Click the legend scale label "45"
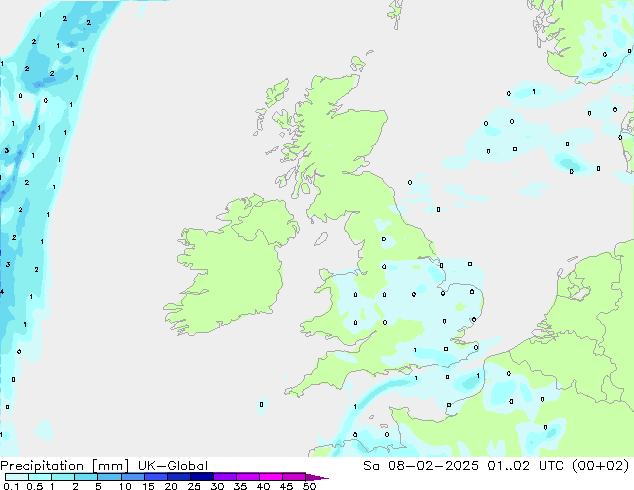Image resolution: width=634 pixels, height=490 pixels. 286,486
